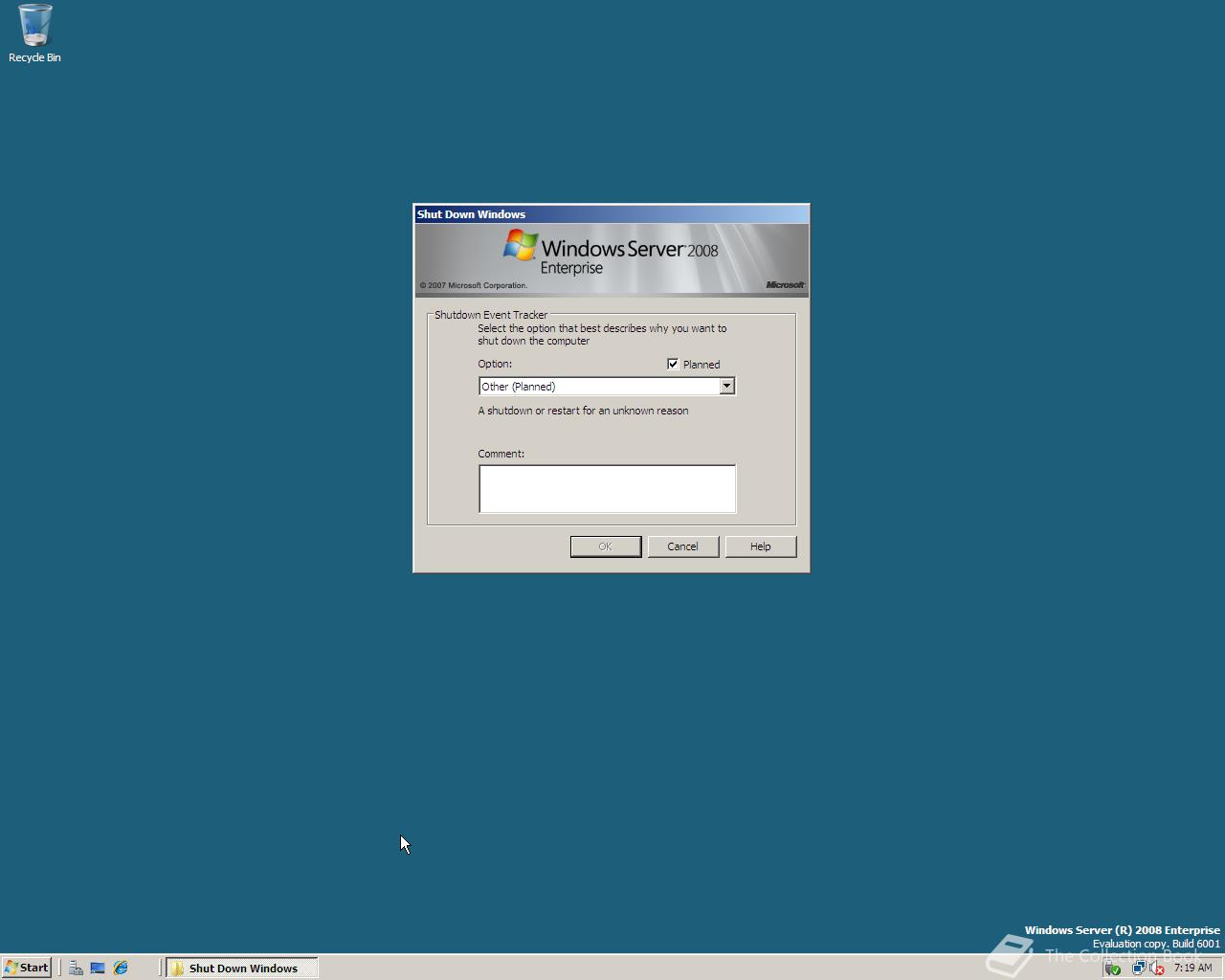Uncheck the Planned checkbox

point(673,364)
